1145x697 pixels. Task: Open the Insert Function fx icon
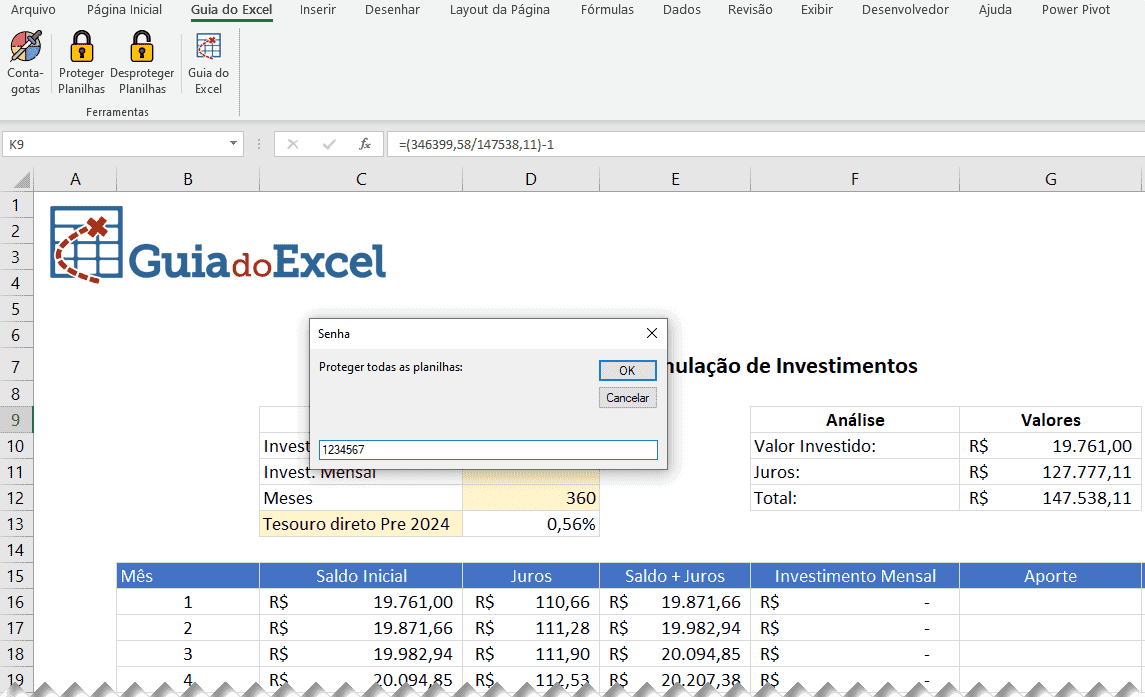(365, 144)
